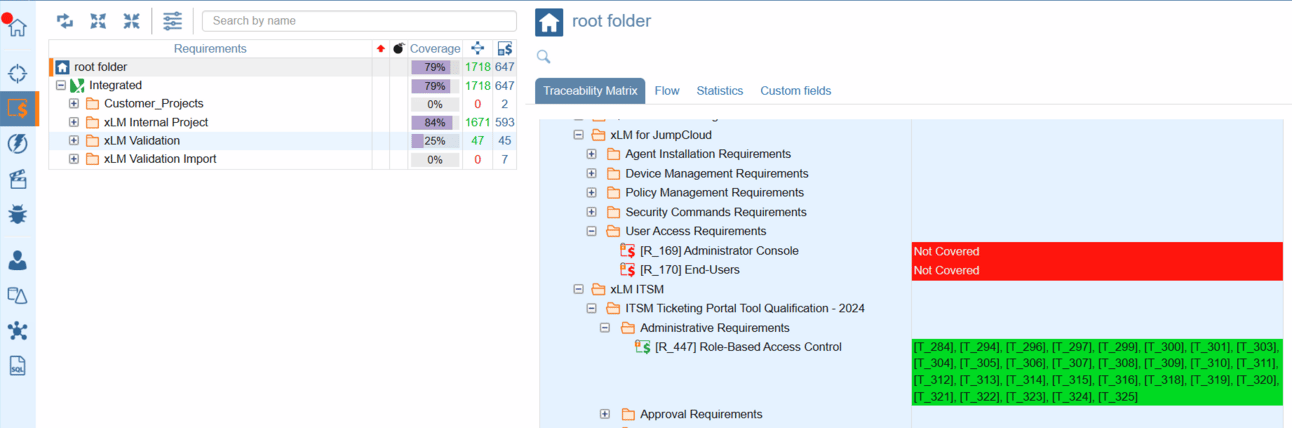Click the green covered tests cell for R_447
Viewport: 1292px width, 428px height.
(1097, 372)
